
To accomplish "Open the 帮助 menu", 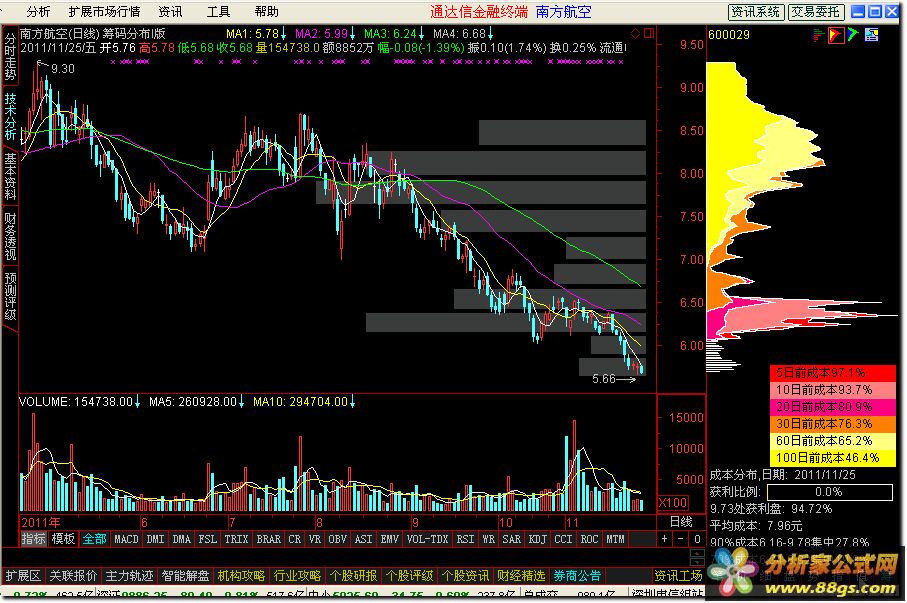I will tap(266, 12).
